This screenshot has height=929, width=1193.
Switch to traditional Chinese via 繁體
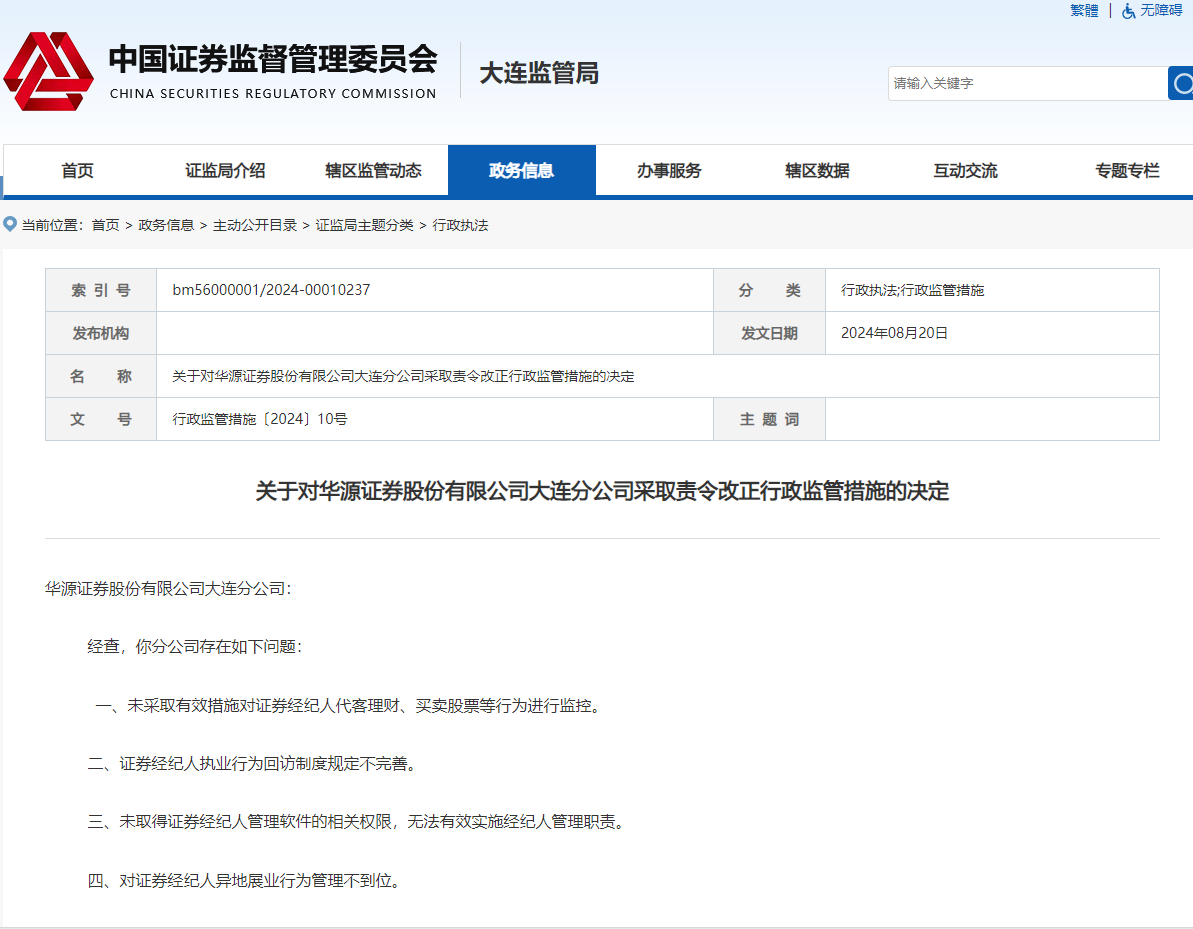pos(1084,11)
